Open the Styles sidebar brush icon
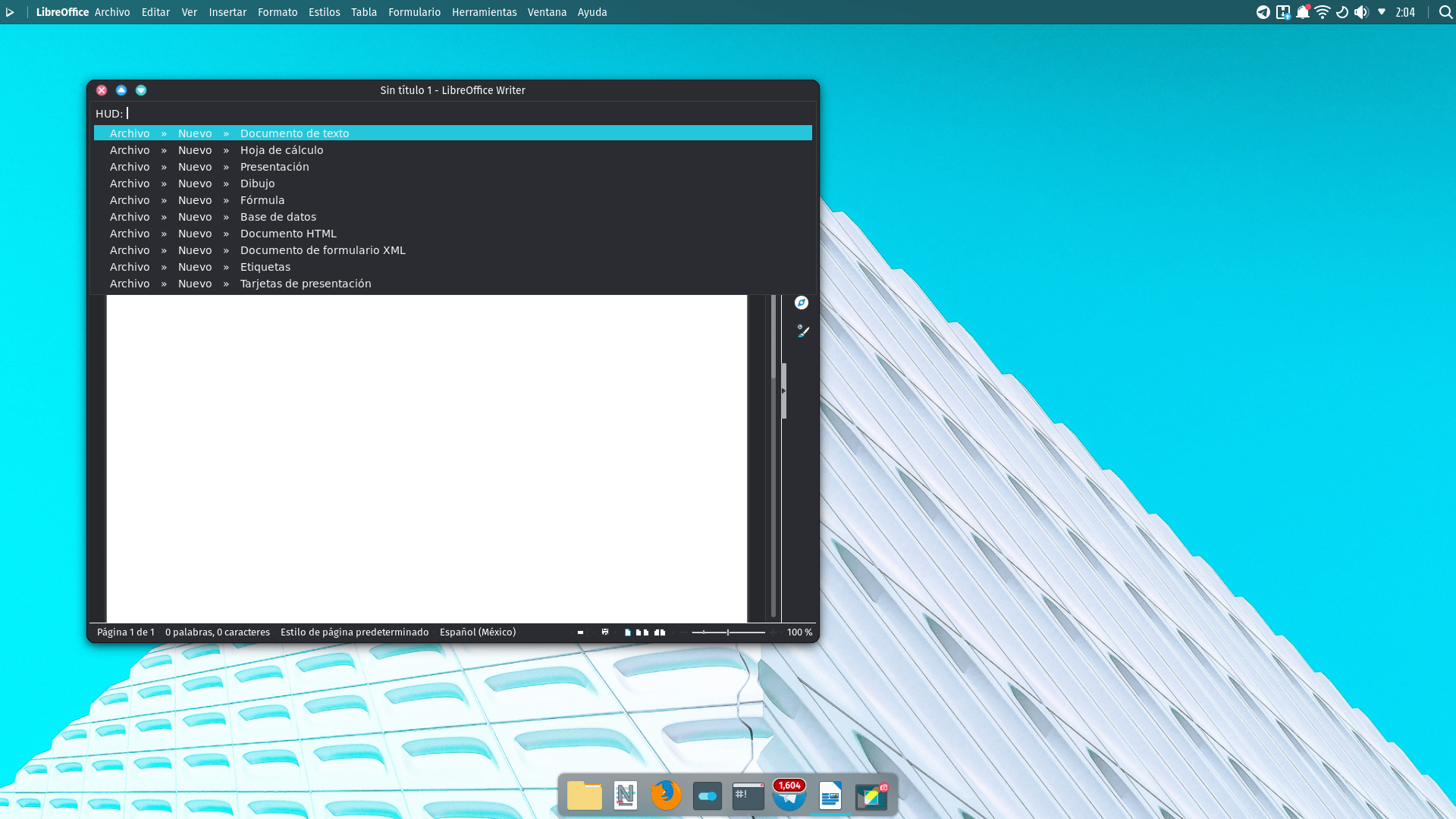1456x819 pixels. pos(802,331)
